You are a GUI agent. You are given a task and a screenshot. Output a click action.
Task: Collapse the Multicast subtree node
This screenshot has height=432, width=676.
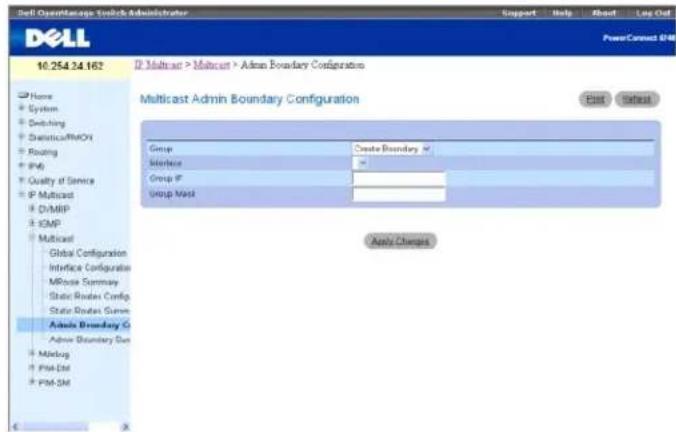[31, 238]
